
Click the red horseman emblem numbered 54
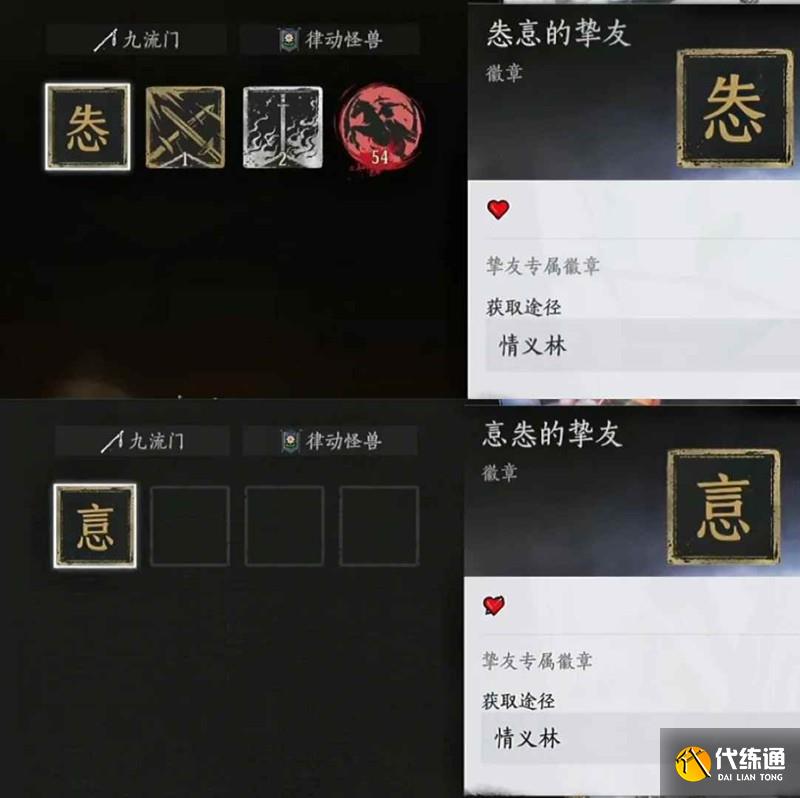[381, 128]
